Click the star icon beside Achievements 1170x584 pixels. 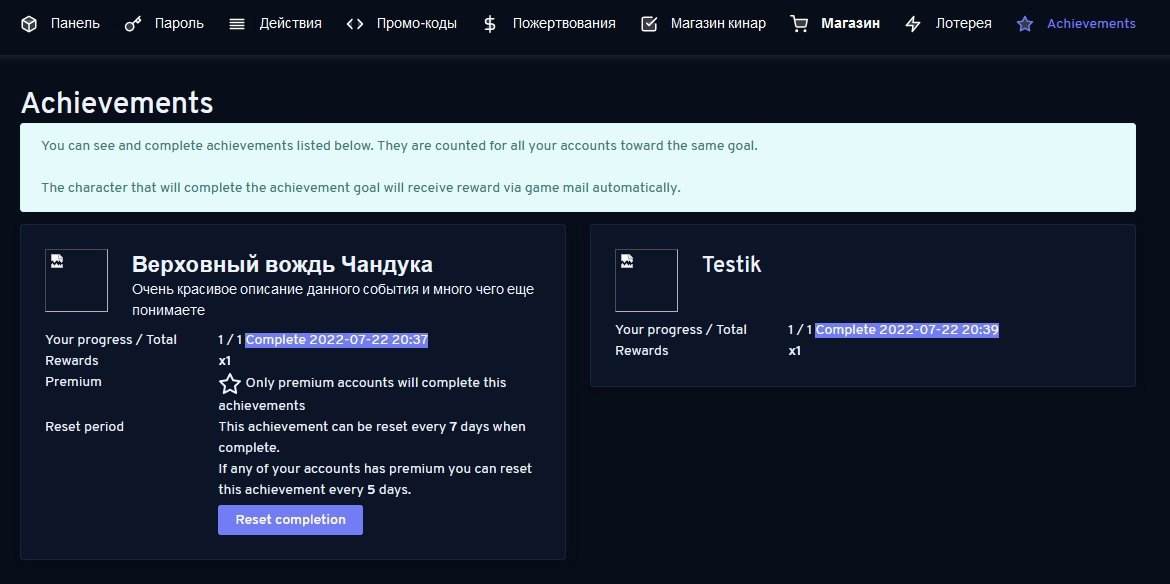point(1025,23)
